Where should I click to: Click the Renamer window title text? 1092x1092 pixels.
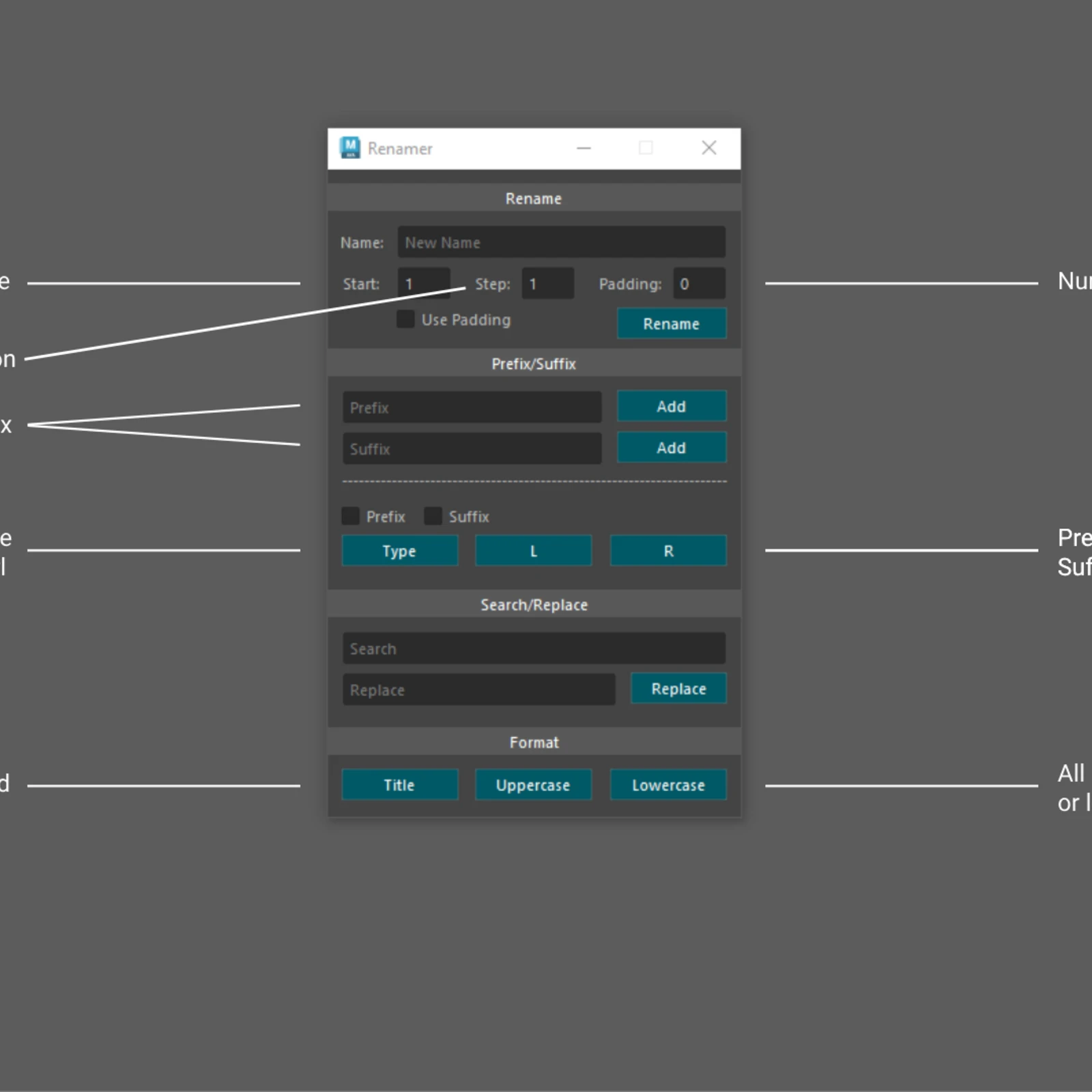(x=400, y=149)
